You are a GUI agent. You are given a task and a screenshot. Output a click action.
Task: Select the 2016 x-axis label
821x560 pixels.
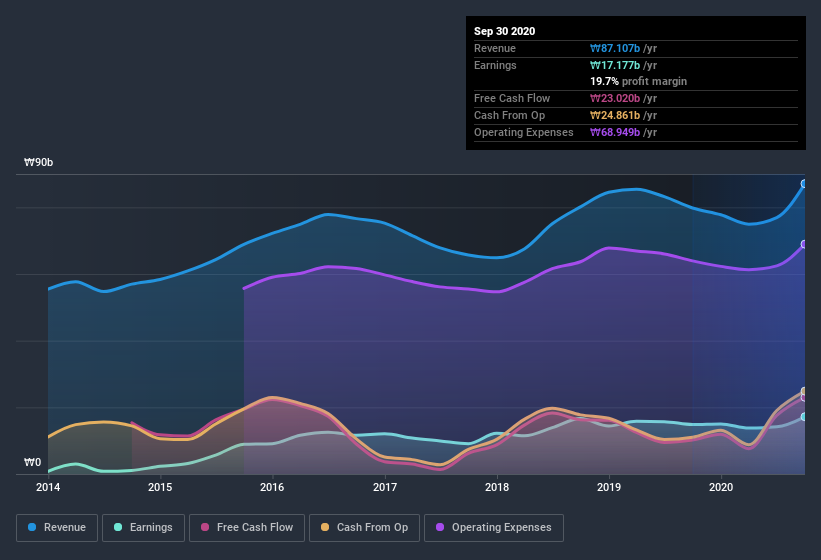click(x=272, y=487)
